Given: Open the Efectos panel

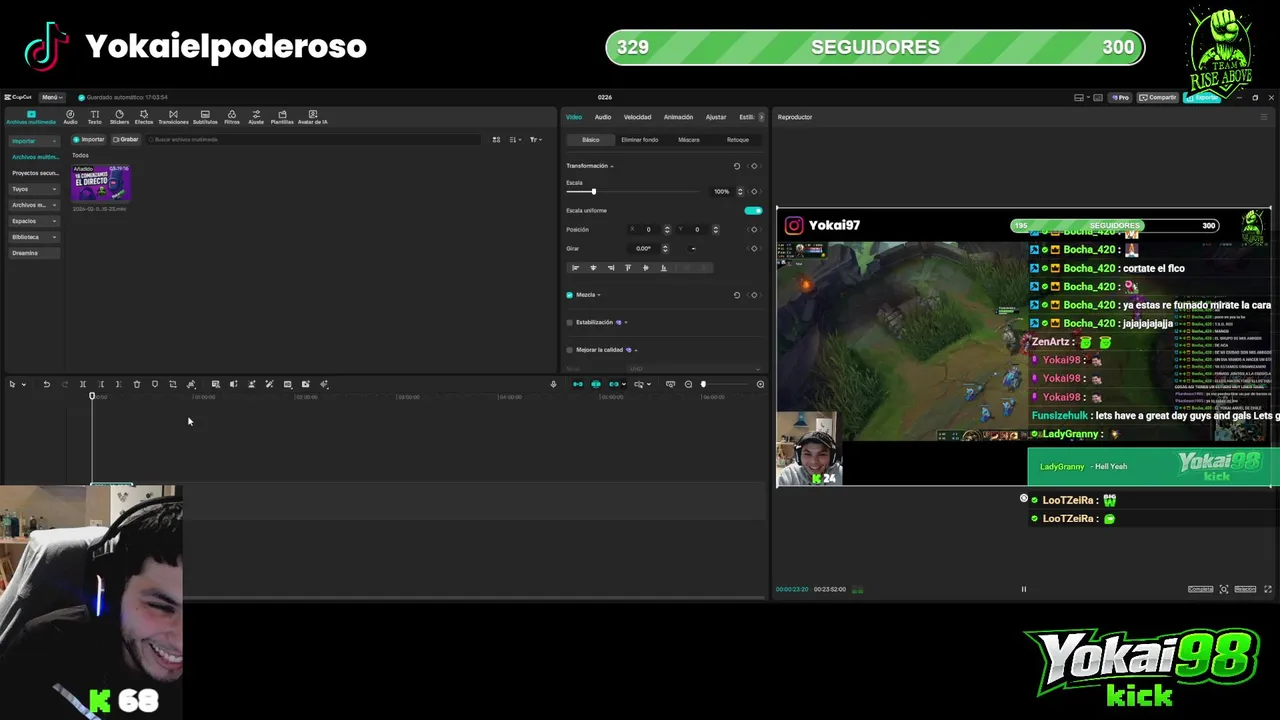Looking at the screenshot, I should pos(144,117).
